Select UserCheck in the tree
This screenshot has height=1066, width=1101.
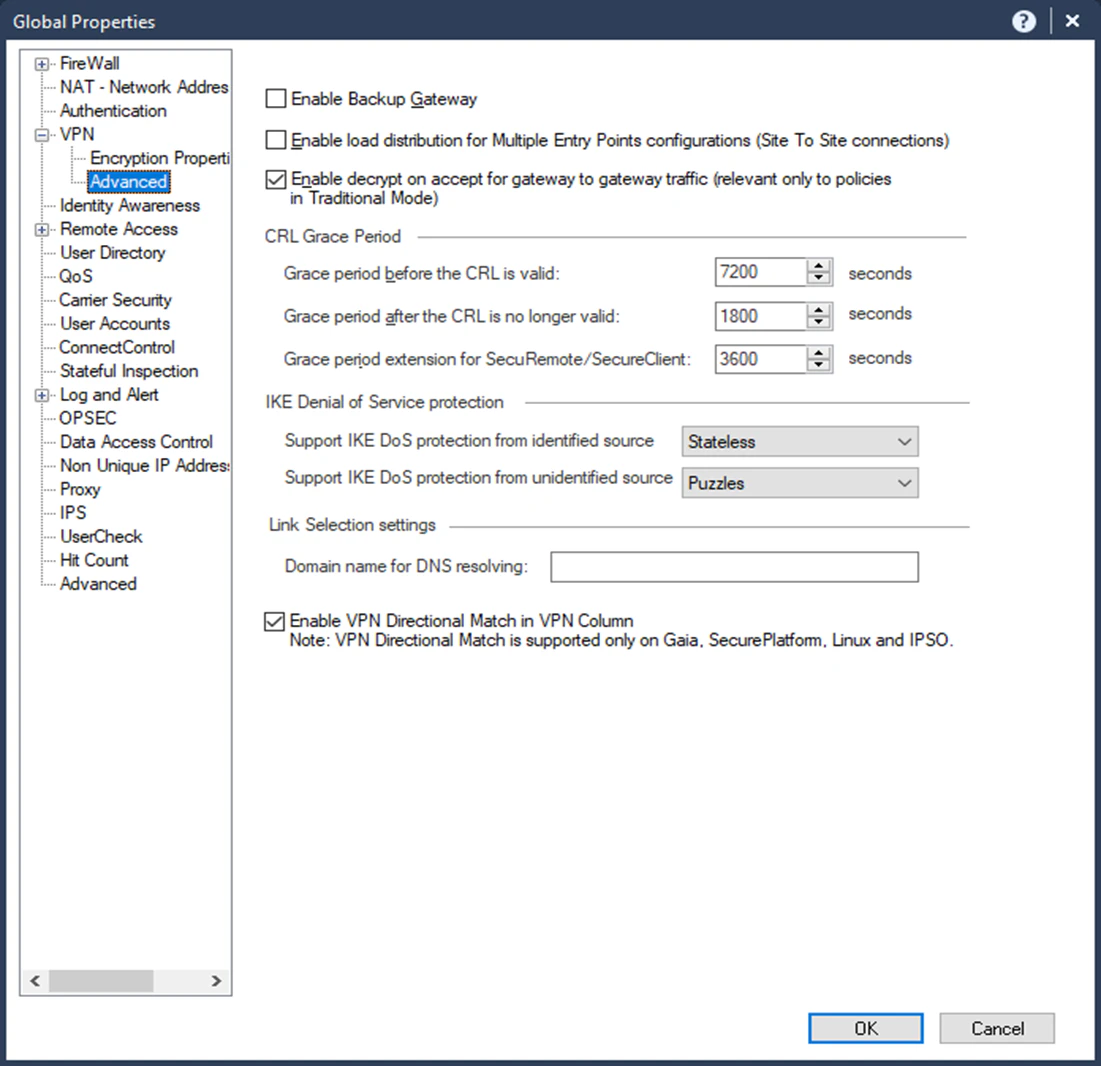(101, 537)
